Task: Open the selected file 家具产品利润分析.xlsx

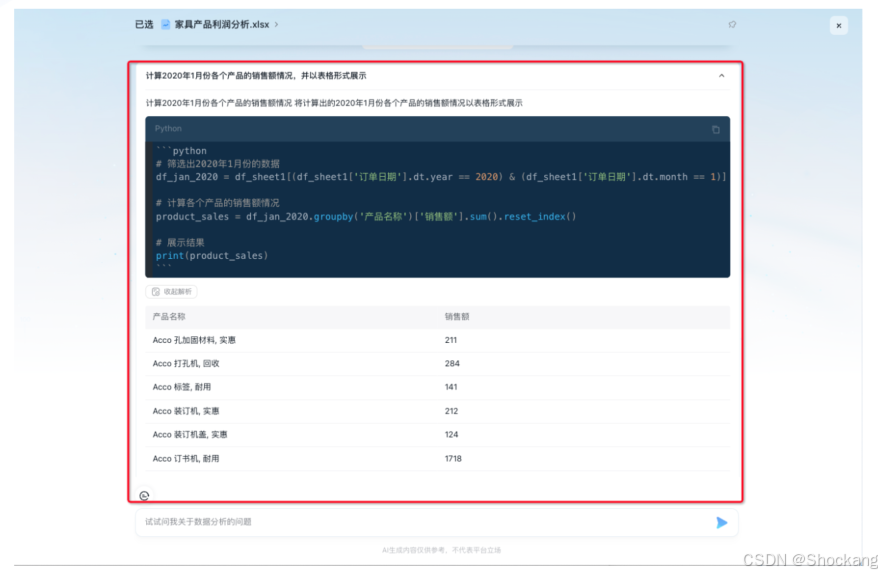Action: (x=222, y=24)
